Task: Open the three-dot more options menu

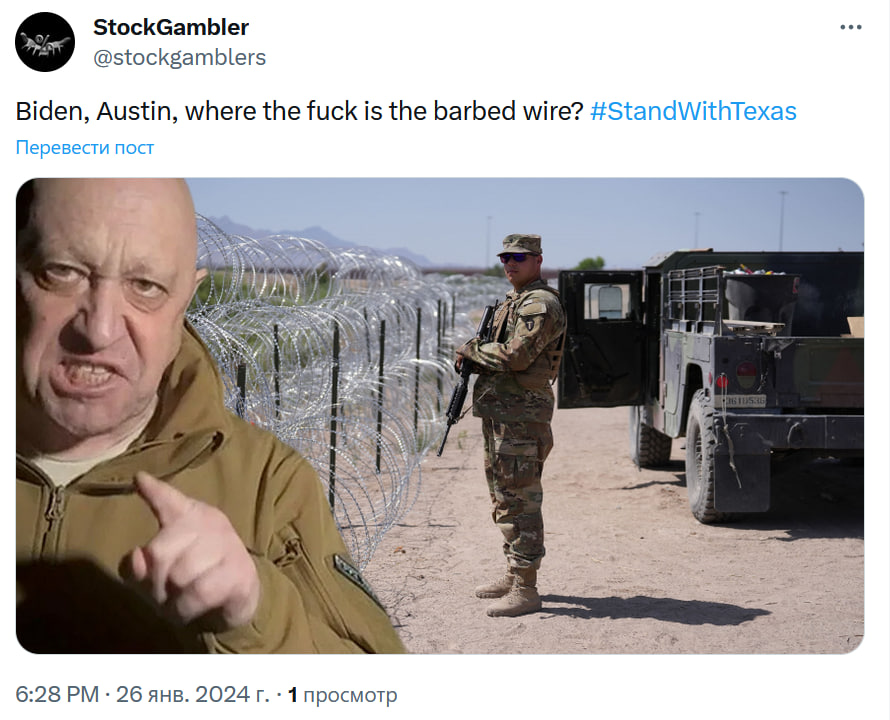Action: 850,27
